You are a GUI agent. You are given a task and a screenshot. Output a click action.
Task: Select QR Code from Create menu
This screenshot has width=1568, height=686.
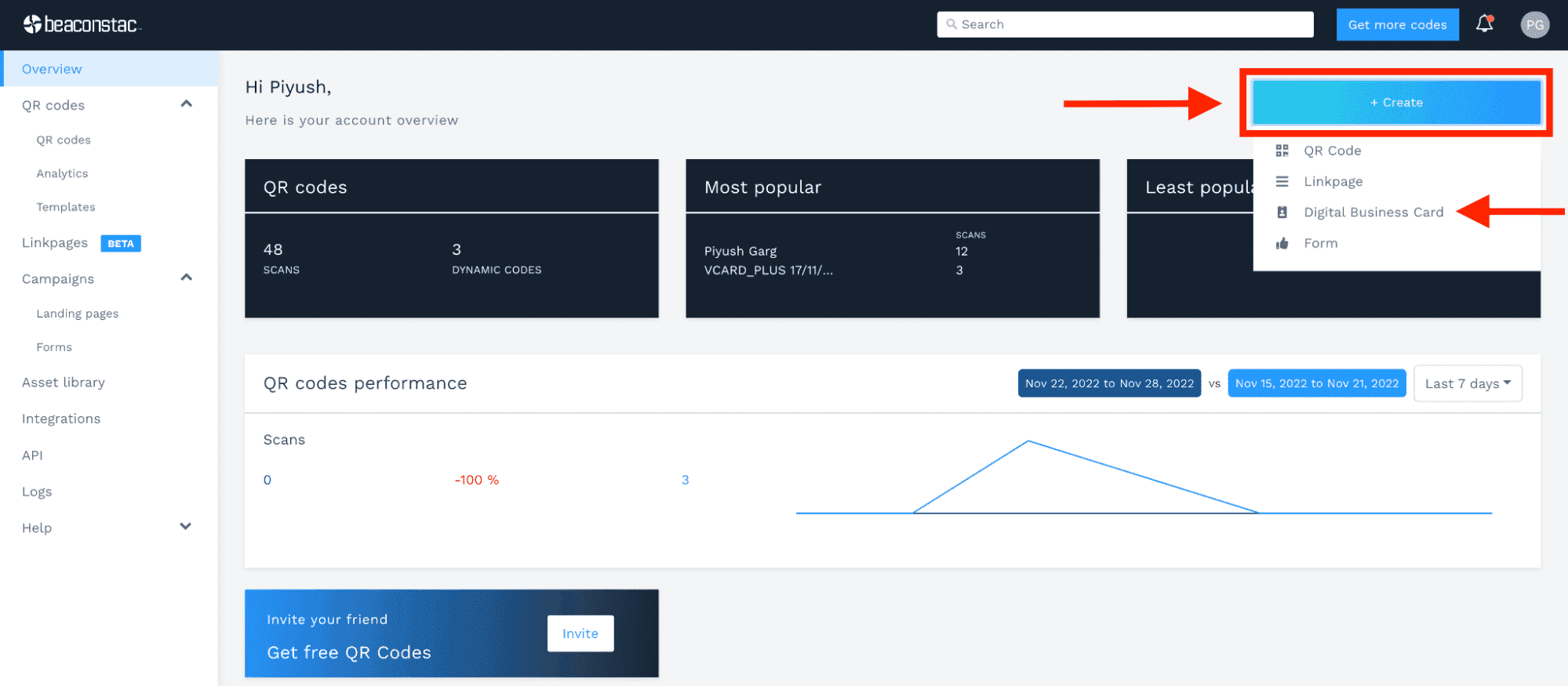pyautogui.click(x=1332, y=151)
